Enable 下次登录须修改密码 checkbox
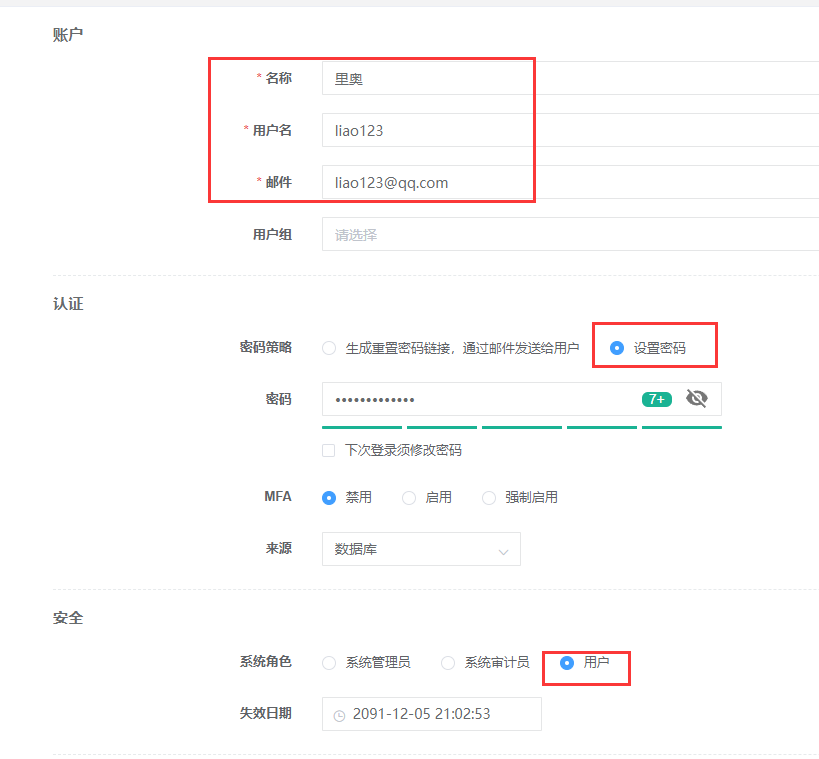Image resolution: width=819 pixels, height=759 pixels. [x=328, y=450]
